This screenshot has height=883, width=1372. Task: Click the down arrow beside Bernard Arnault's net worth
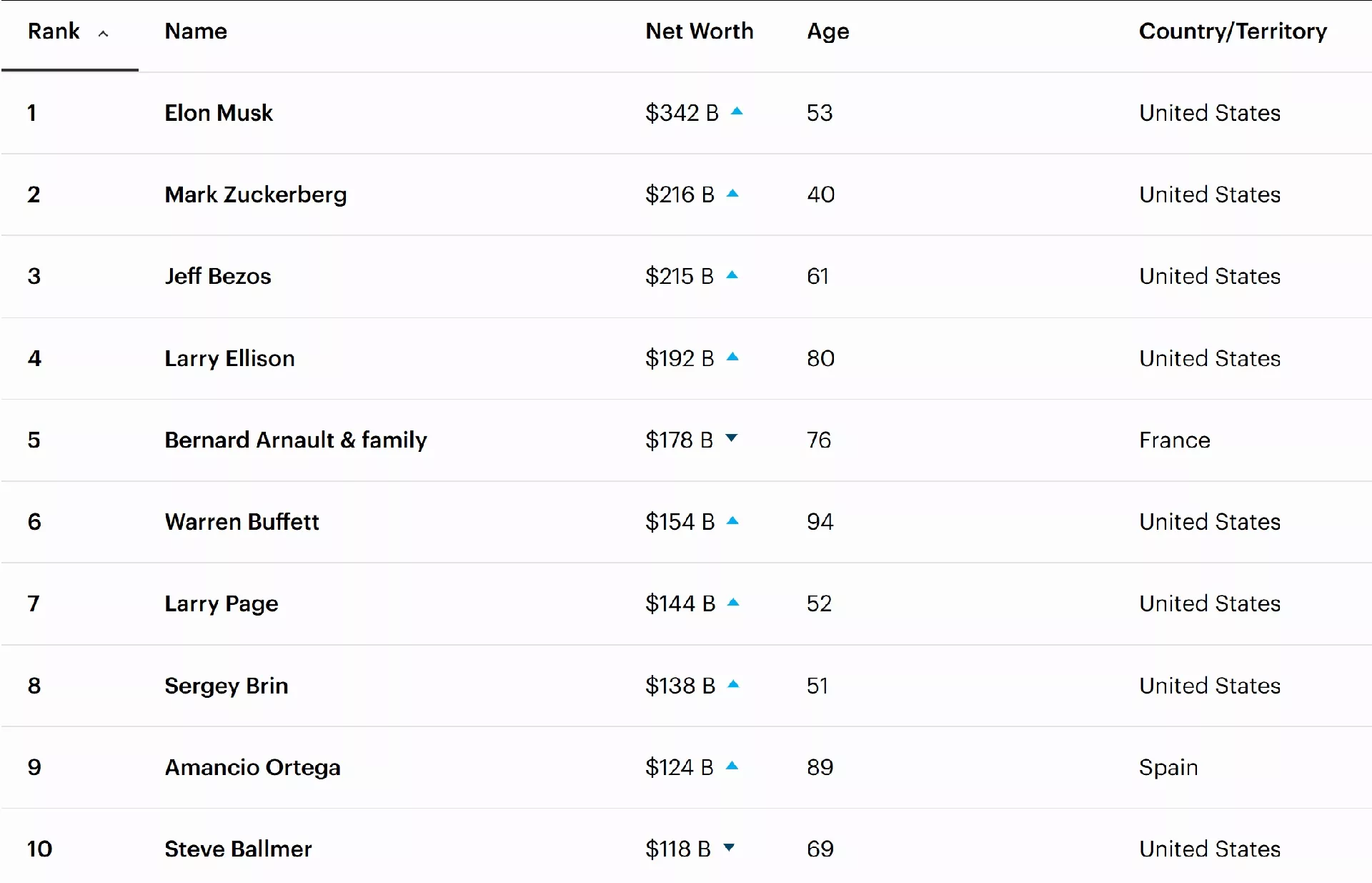[x=731, y=438]
